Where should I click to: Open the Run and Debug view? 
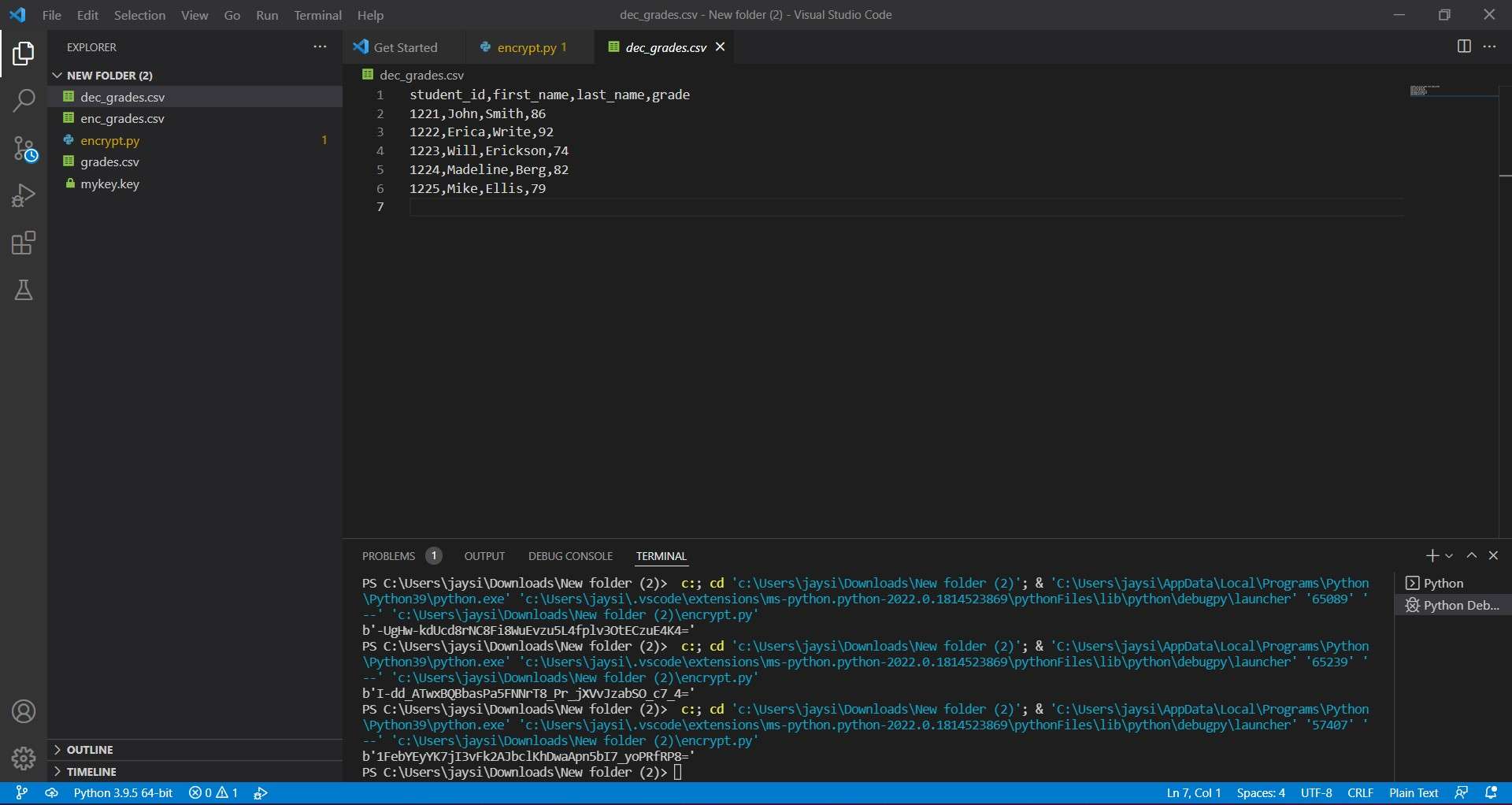click(x=24, y=196)
